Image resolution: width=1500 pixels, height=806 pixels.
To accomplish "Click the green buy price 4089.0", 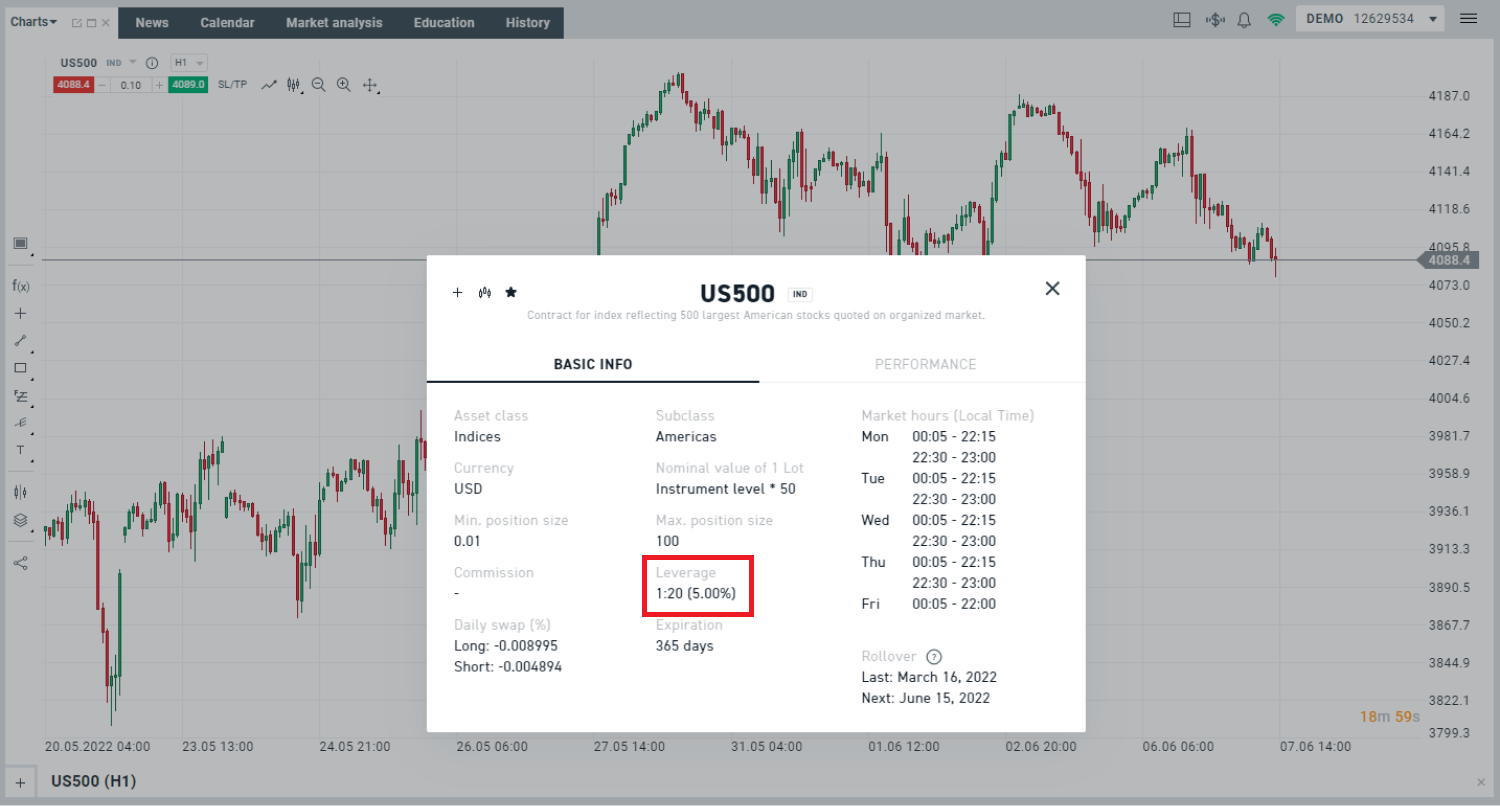I will [x=188, y=85].
